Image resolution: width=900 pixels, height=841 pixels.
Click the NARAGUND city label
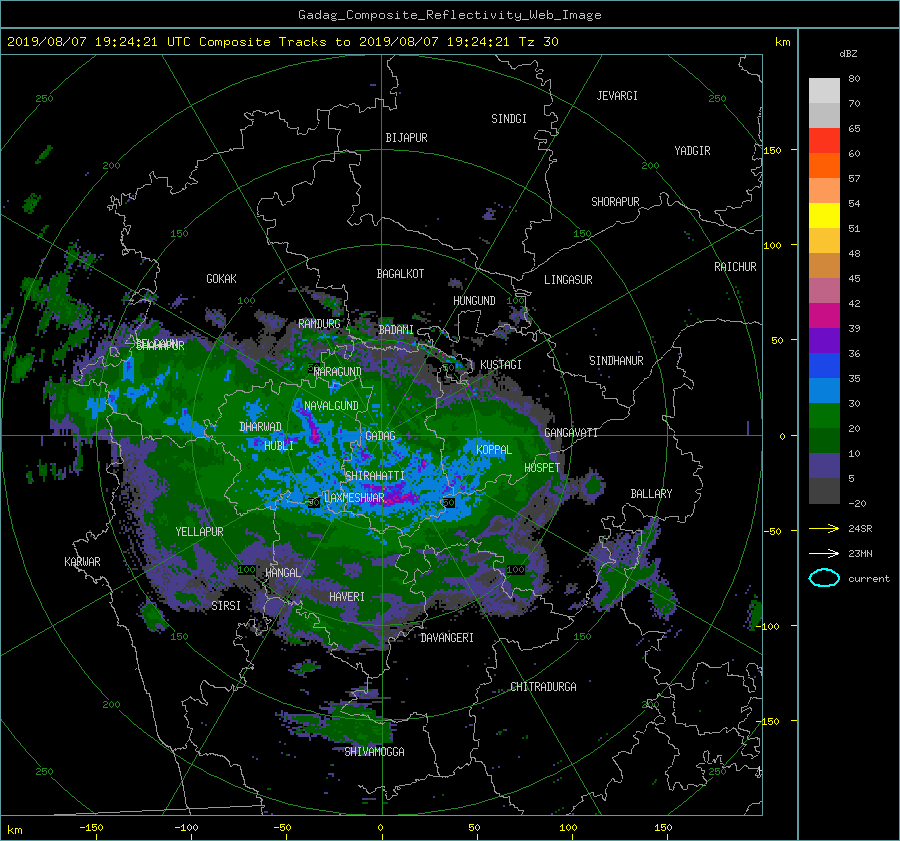pos(338,372)
